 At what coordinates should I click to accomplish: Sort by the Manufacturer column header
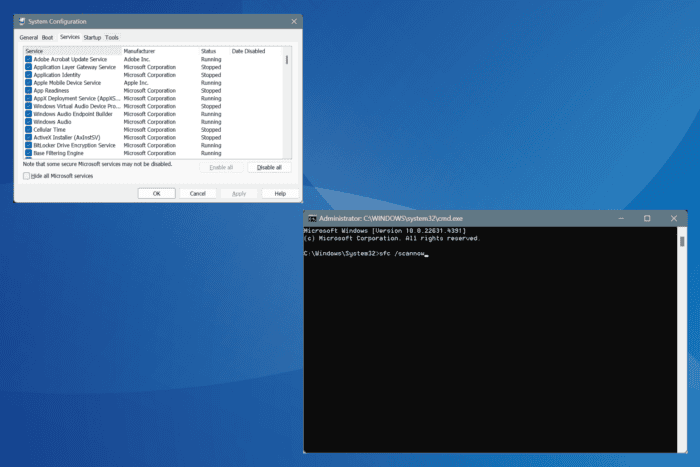point(160,51)
